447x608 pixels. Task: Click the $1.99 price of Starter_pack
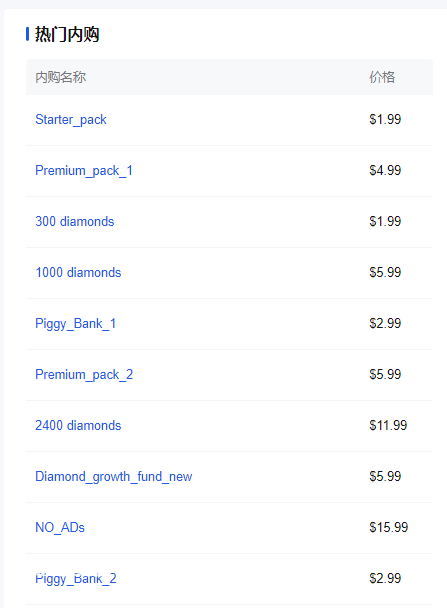click(x=385, y=119)
